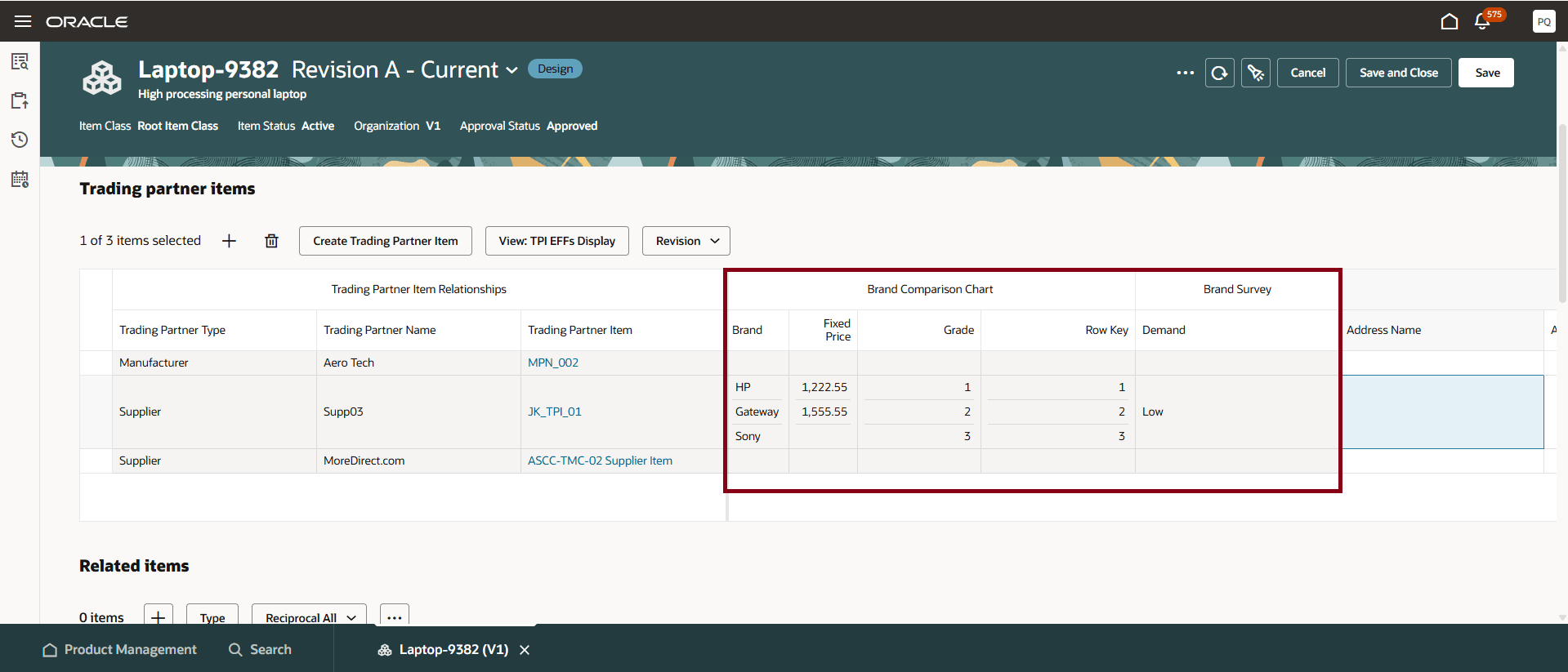Click the Address Name column header
Screen dimensions: 1568x672
coord(1442,330)
